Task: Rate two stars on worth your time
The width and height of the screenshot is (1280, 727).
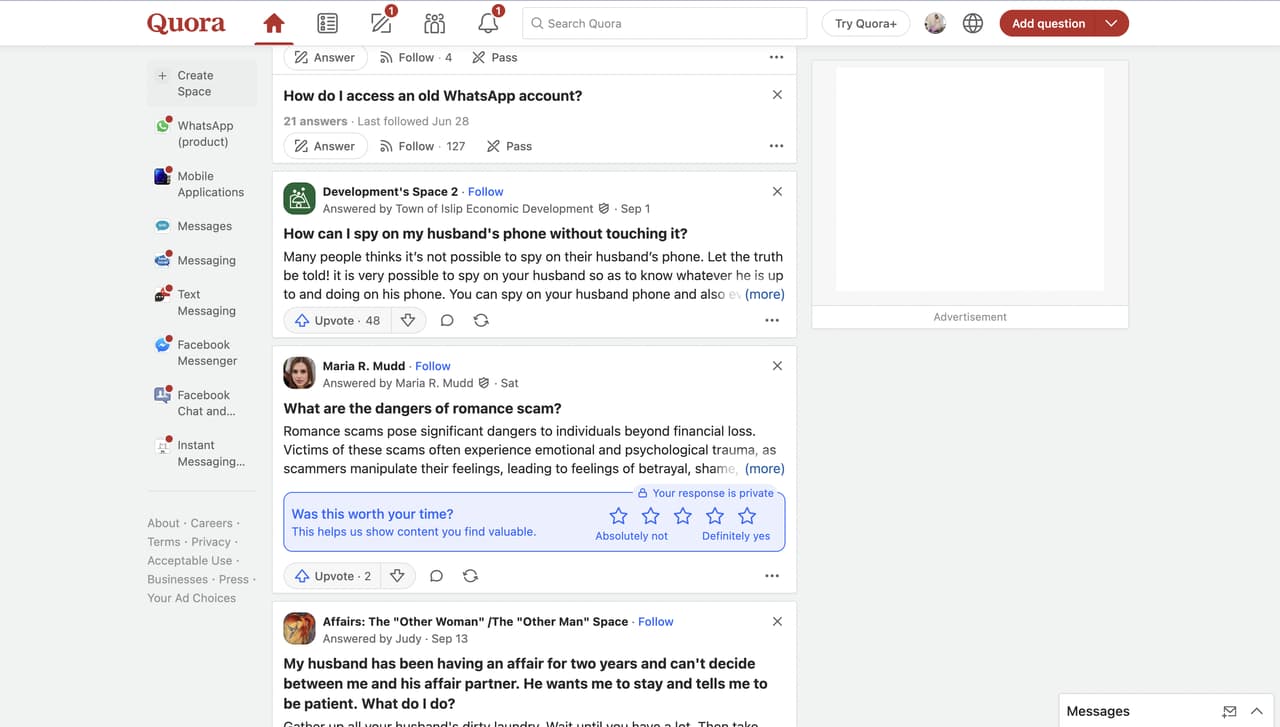Action: click(651, 516)
